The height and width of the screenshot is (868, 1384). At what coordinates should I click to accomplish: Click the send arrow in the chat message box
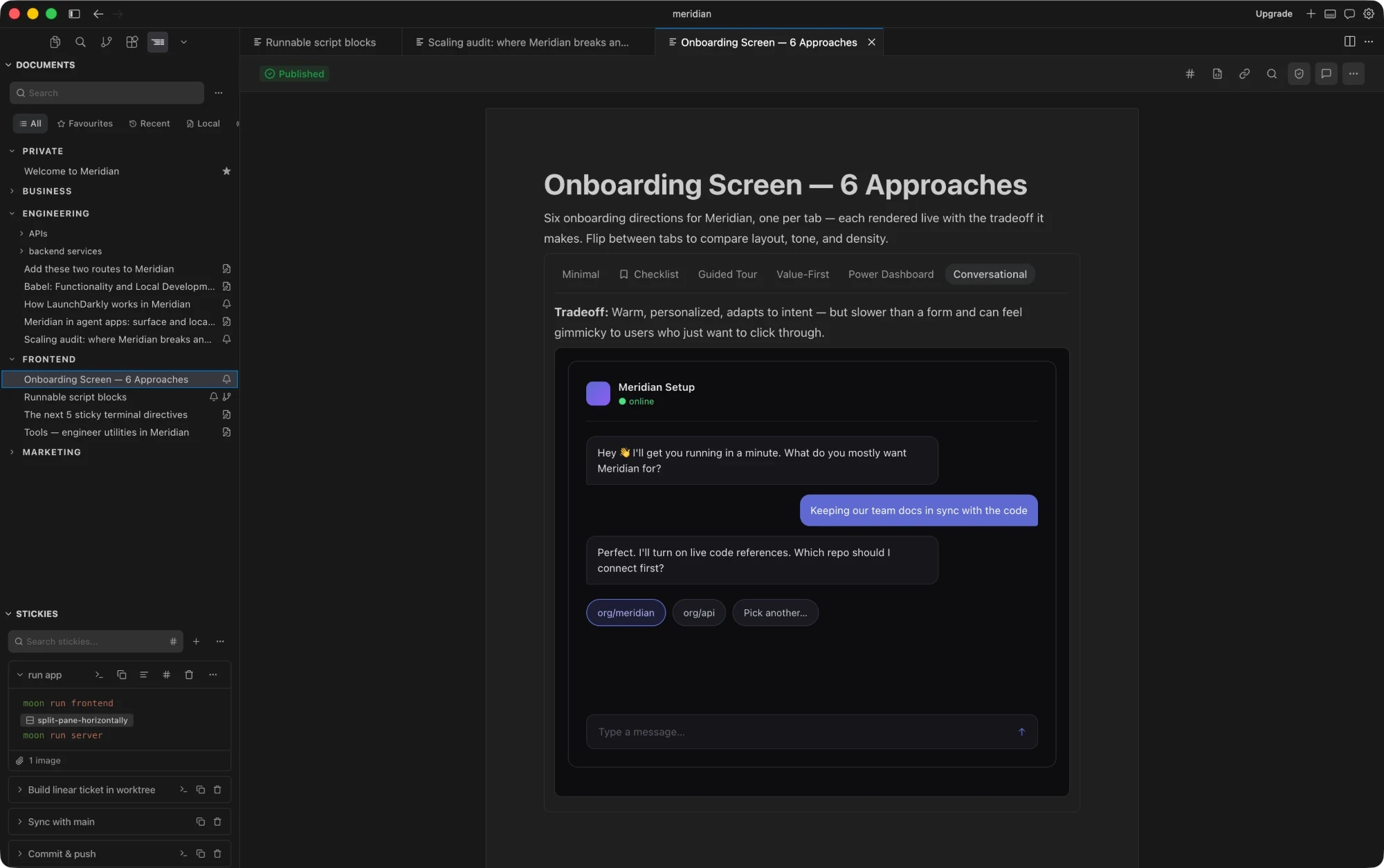click(x=1021, y=732)
